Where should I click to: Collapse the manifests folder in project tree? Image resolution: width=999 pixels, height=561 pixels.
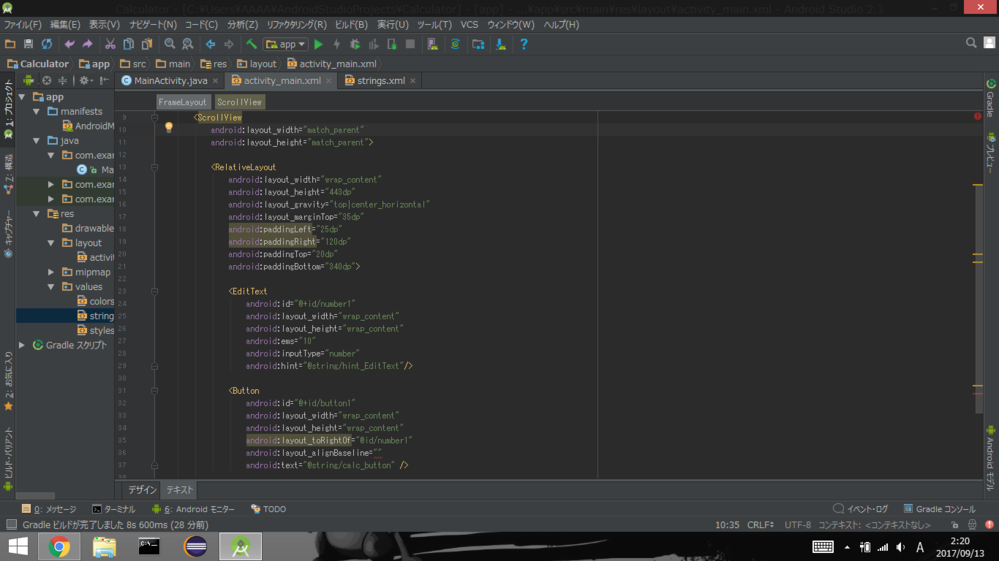[37, 112]
